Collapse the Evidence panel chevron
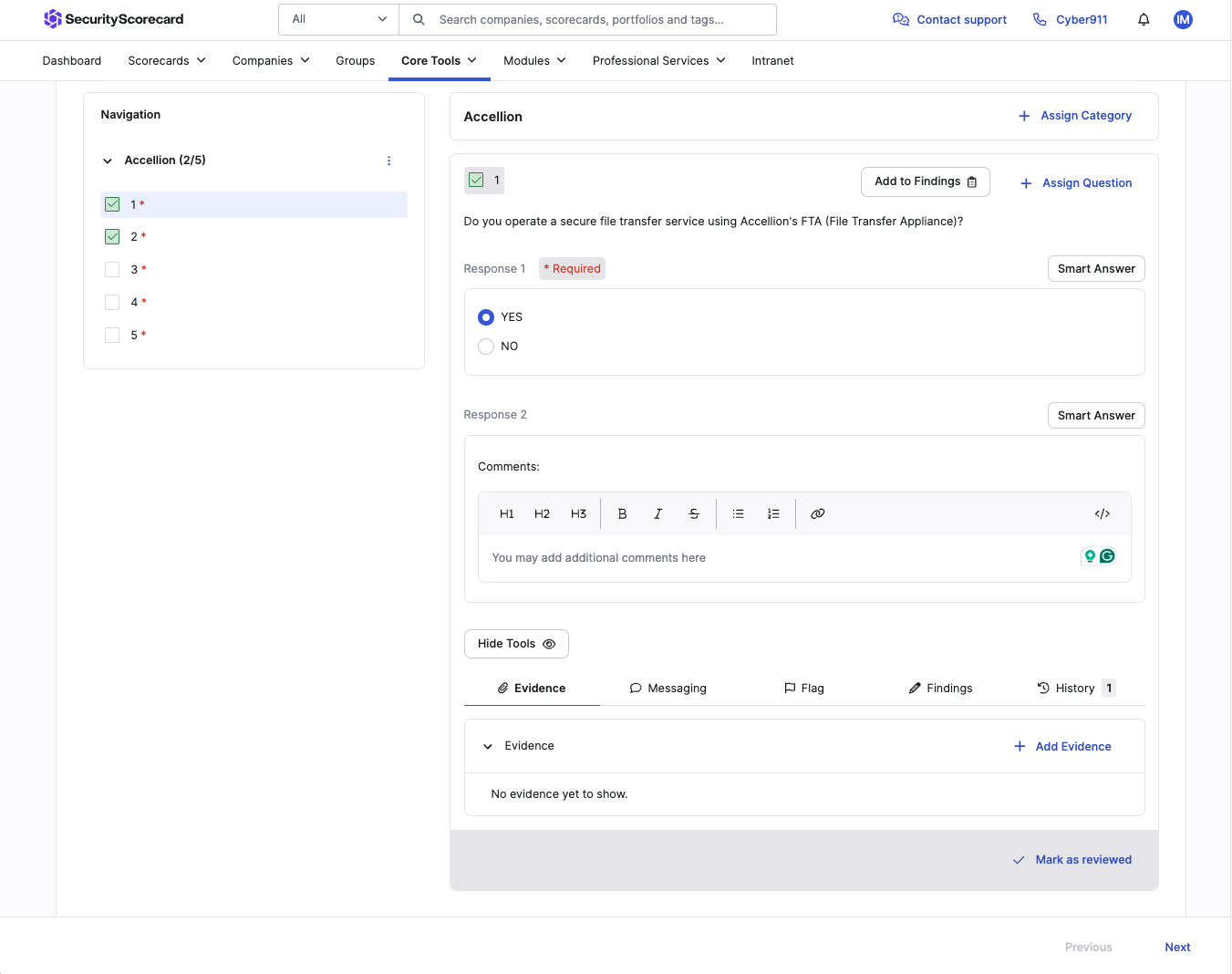This screenshot has height=974, width=1232. tap(488, 746)
